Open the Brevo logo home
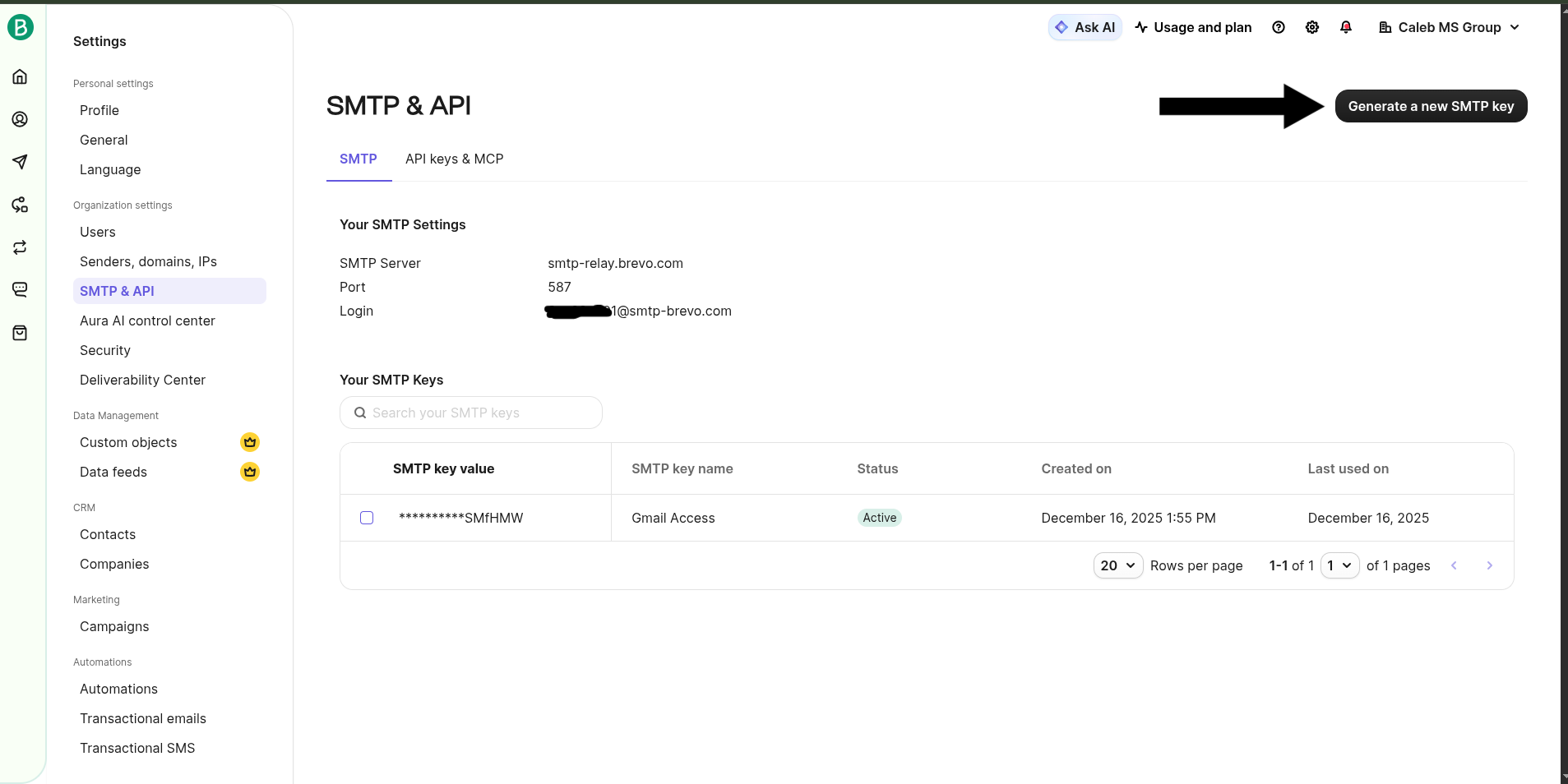Viewport: 1568px width, 784px height. tap(21, 27)
